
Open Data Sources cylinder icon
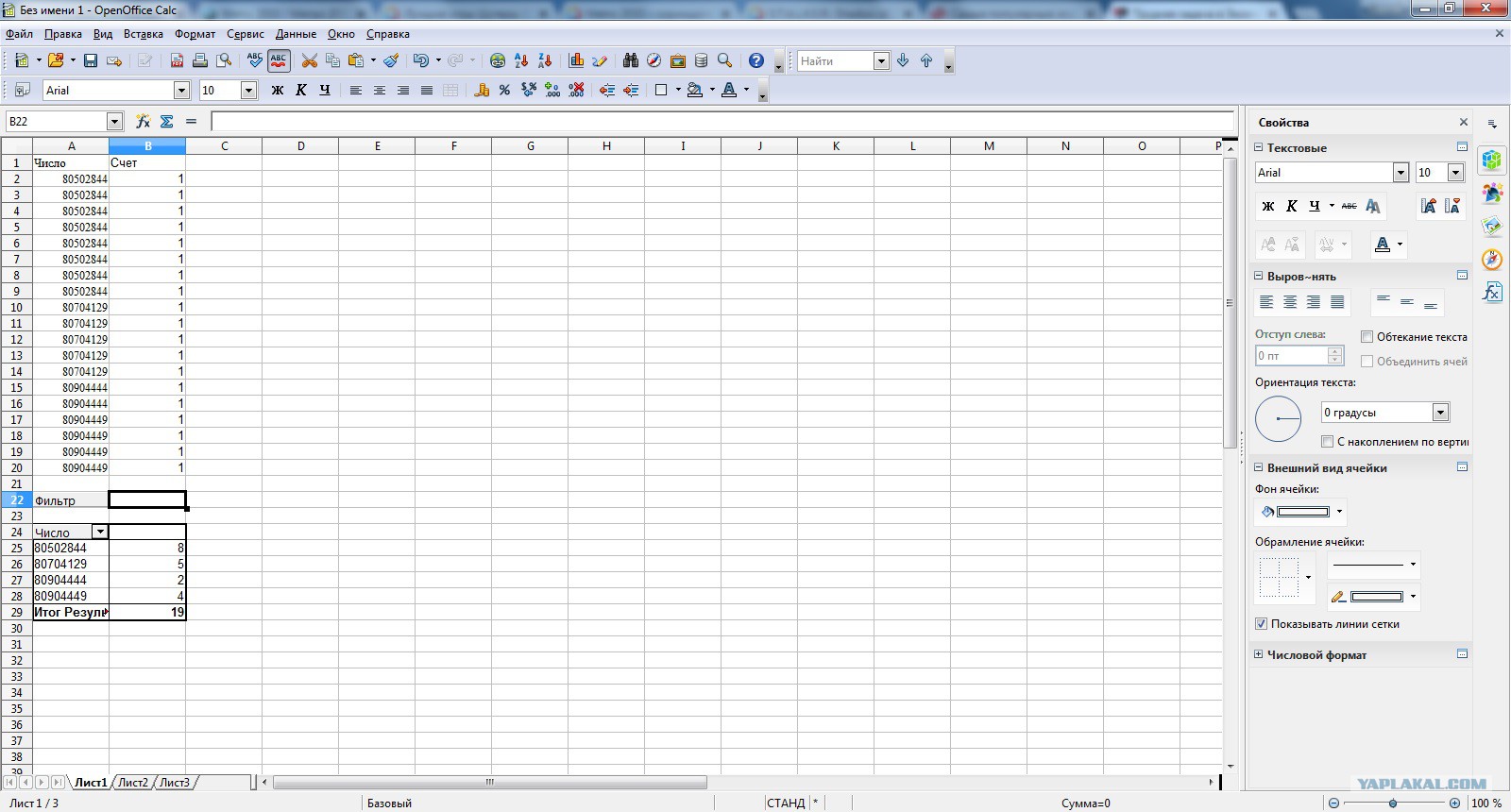point(701,60)
